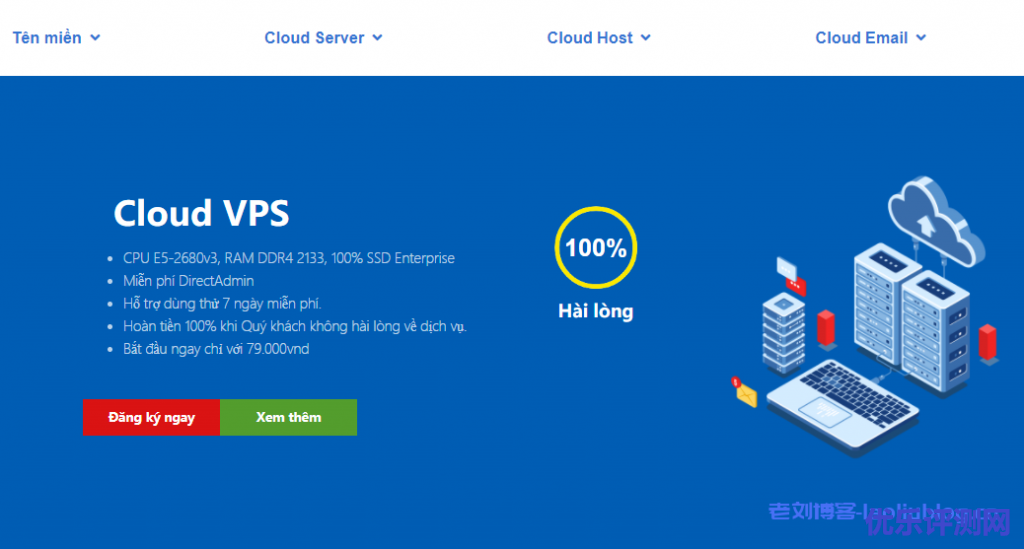
Task: Expand the Tên miền dropdown arrow
Action: pos(96,38)
